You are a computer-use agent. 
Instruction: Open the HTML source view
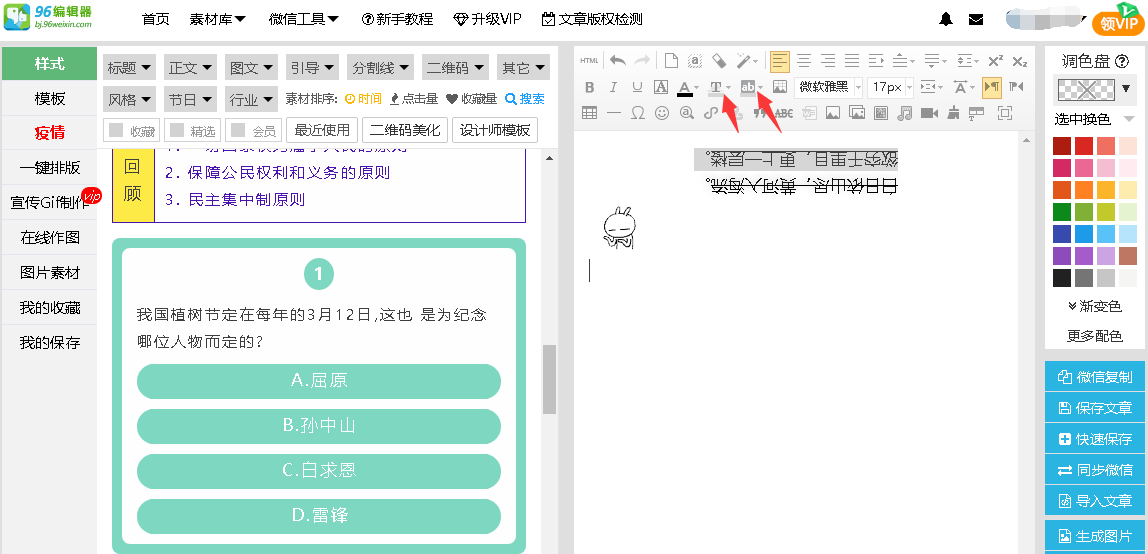(x=589, y=61)
